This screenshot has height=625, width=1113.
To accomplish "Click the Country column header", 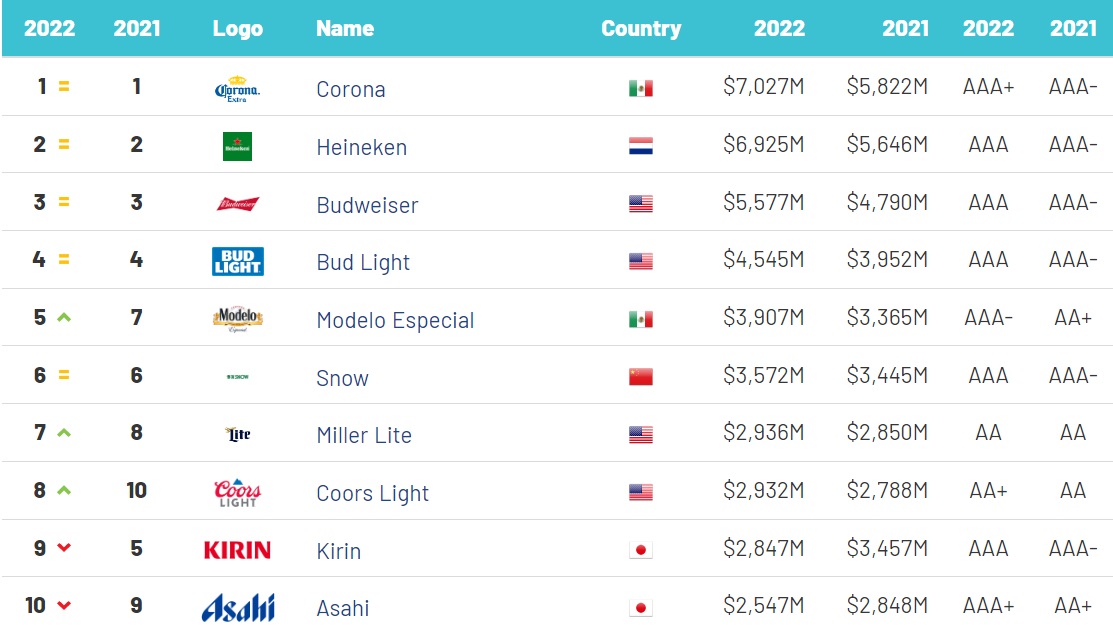I will click(640, 28).
